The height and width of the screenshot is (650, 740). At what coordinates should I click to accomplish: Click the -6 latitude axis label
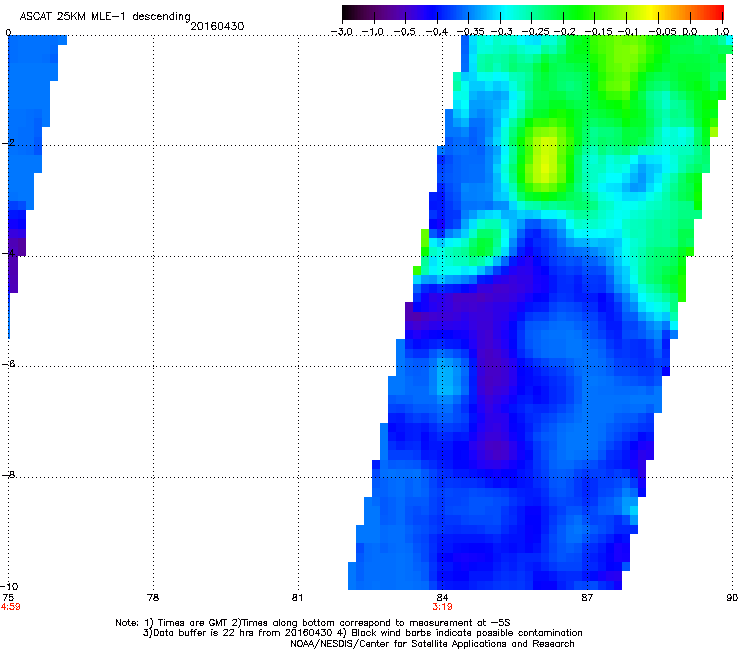click(8, 364)
